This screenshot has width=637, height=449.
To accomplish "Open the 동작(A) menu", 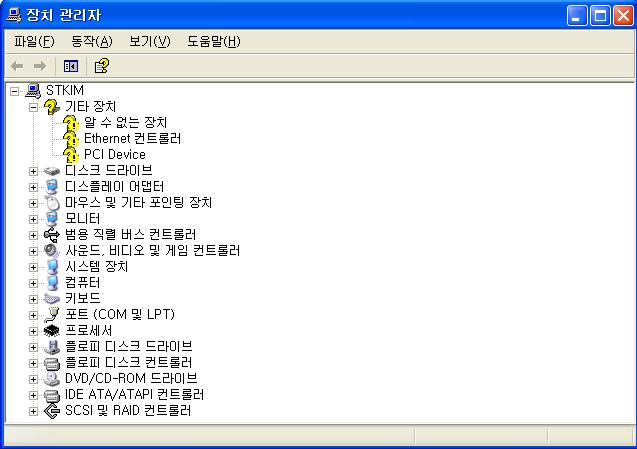I will coord(91,41).
